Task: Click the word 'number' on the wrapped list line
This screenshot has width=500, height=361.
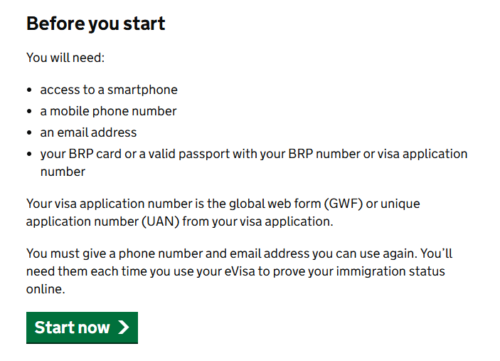Action: tap(63, 172)
